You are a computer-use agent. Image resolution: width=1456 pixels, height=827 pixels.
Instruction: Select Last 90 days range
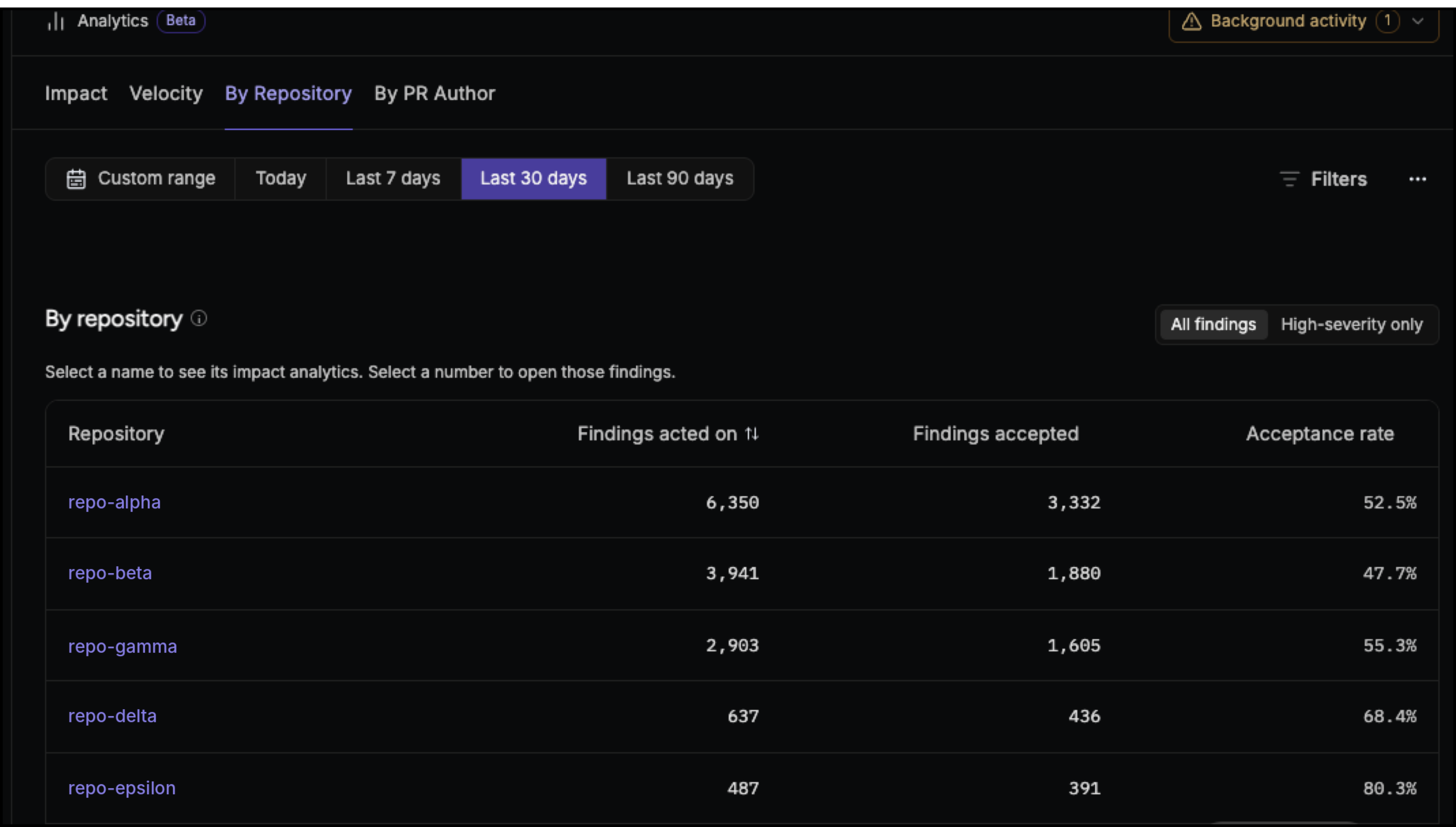tap(680, 179)
